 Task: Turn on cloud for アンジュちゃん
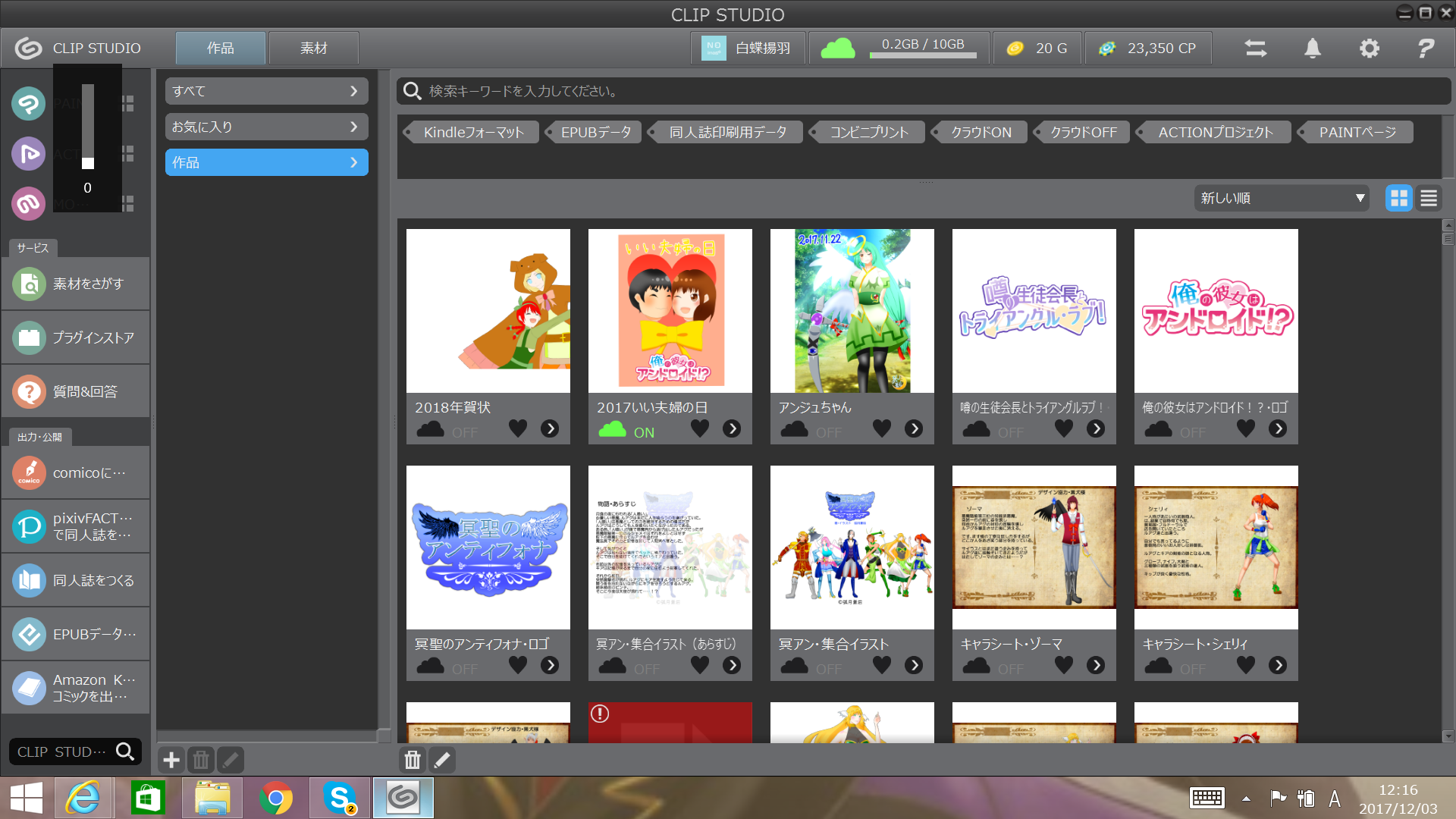click(x=795, y=430)
